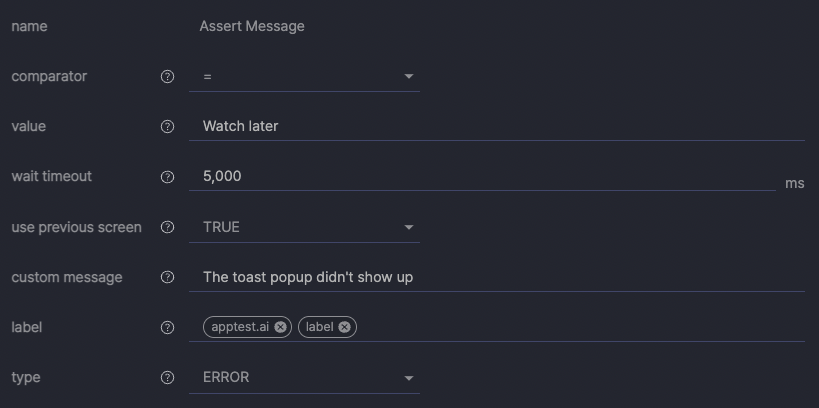Click empty area of label input
This screenshot has height=408, width=819.
[x=580, y=328]
